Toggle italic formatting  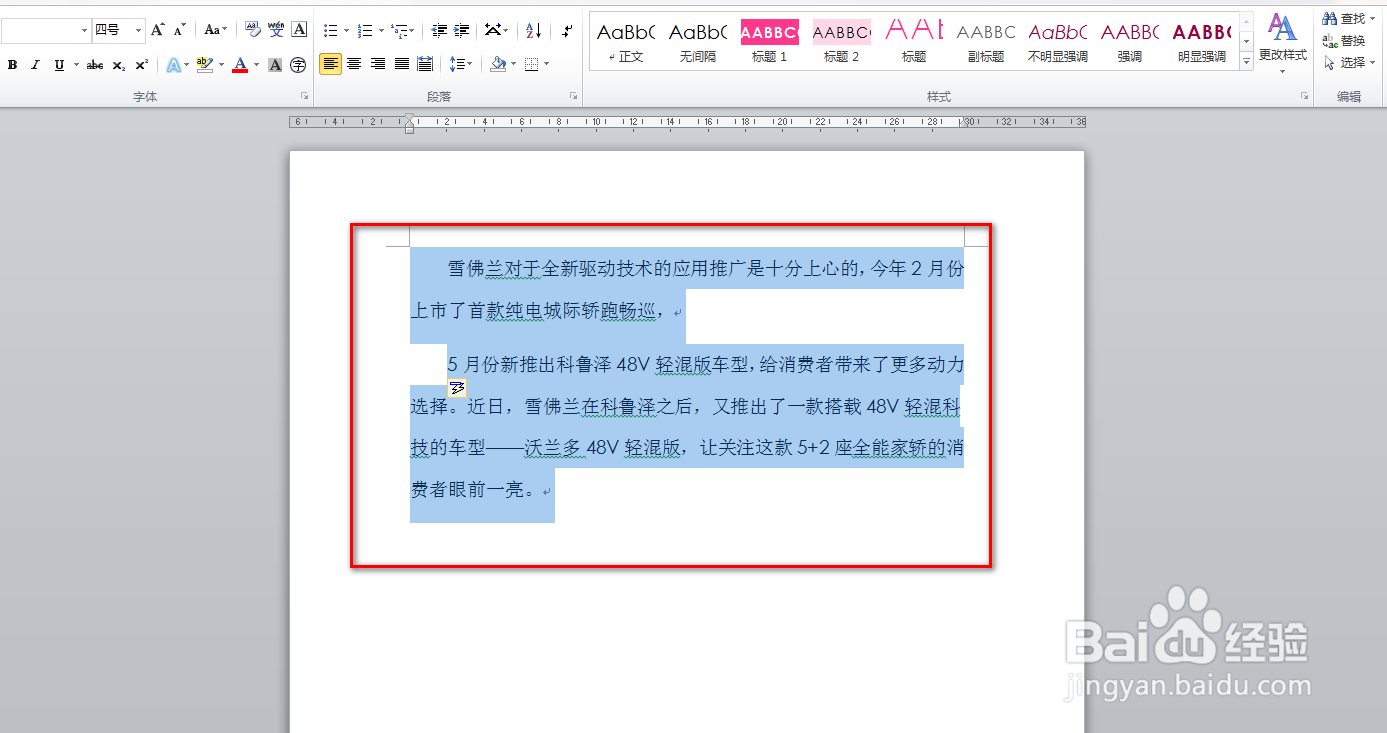coord(35,65)
